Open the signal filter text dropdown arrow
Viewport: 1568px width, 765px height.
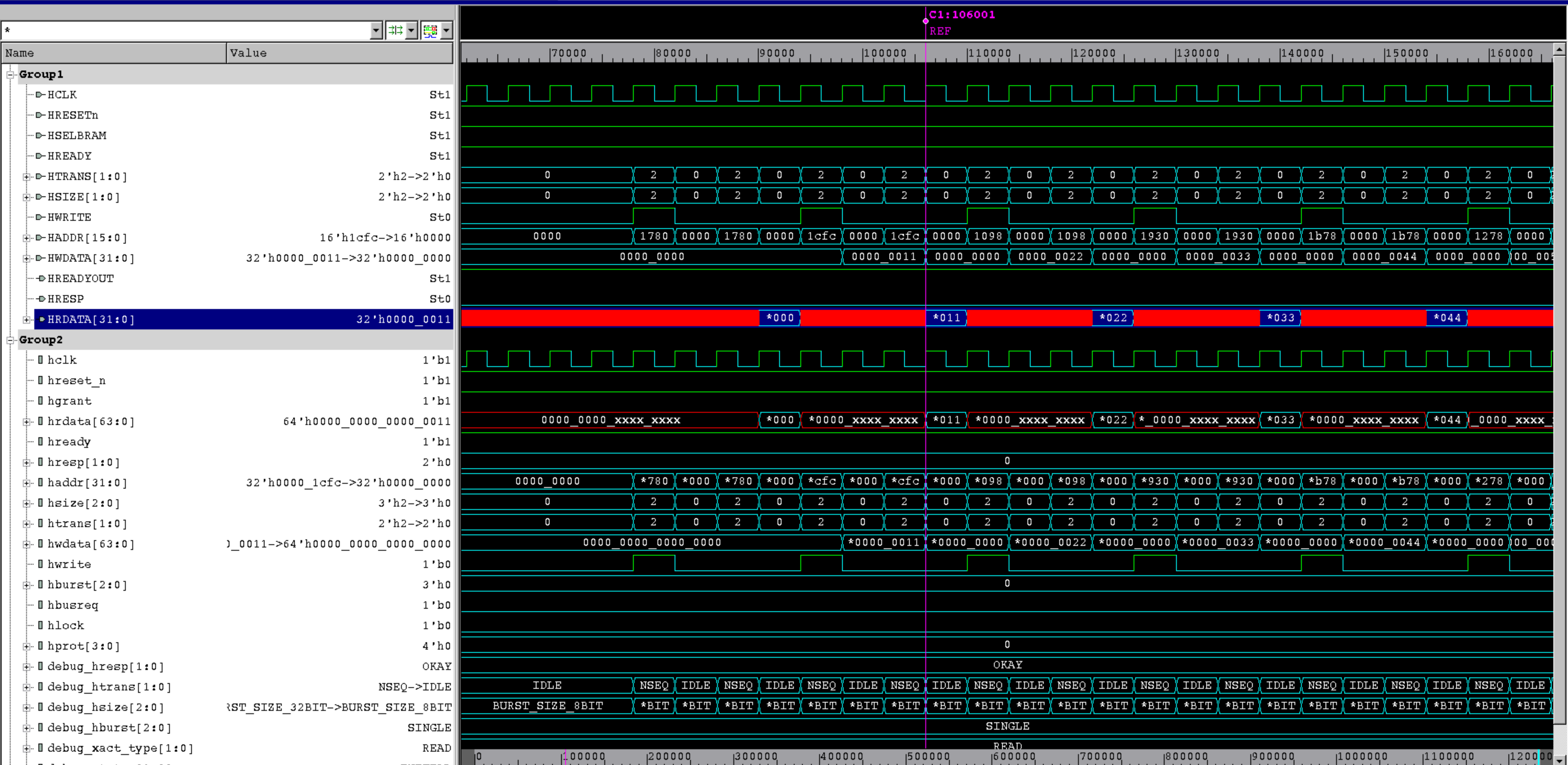[x=376, y=30]
